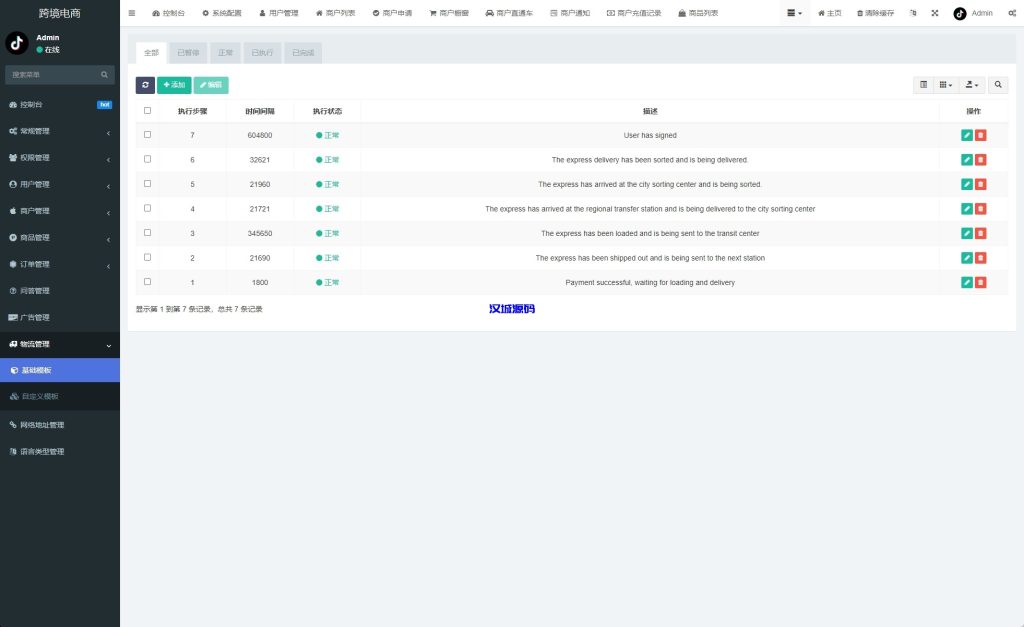
Task: Click the search icon in sidebar search box
Action: [x=106, y=74]
